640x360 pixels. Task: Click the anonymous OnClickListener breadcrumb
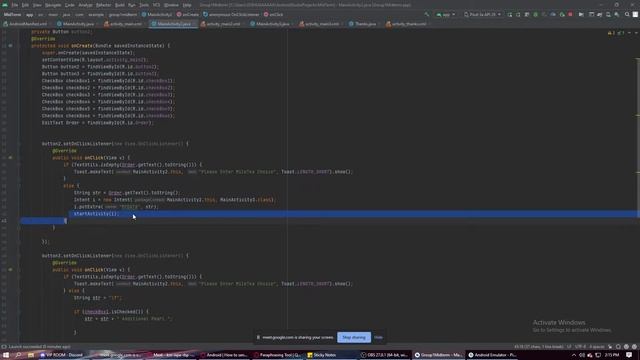click(231, 14)
